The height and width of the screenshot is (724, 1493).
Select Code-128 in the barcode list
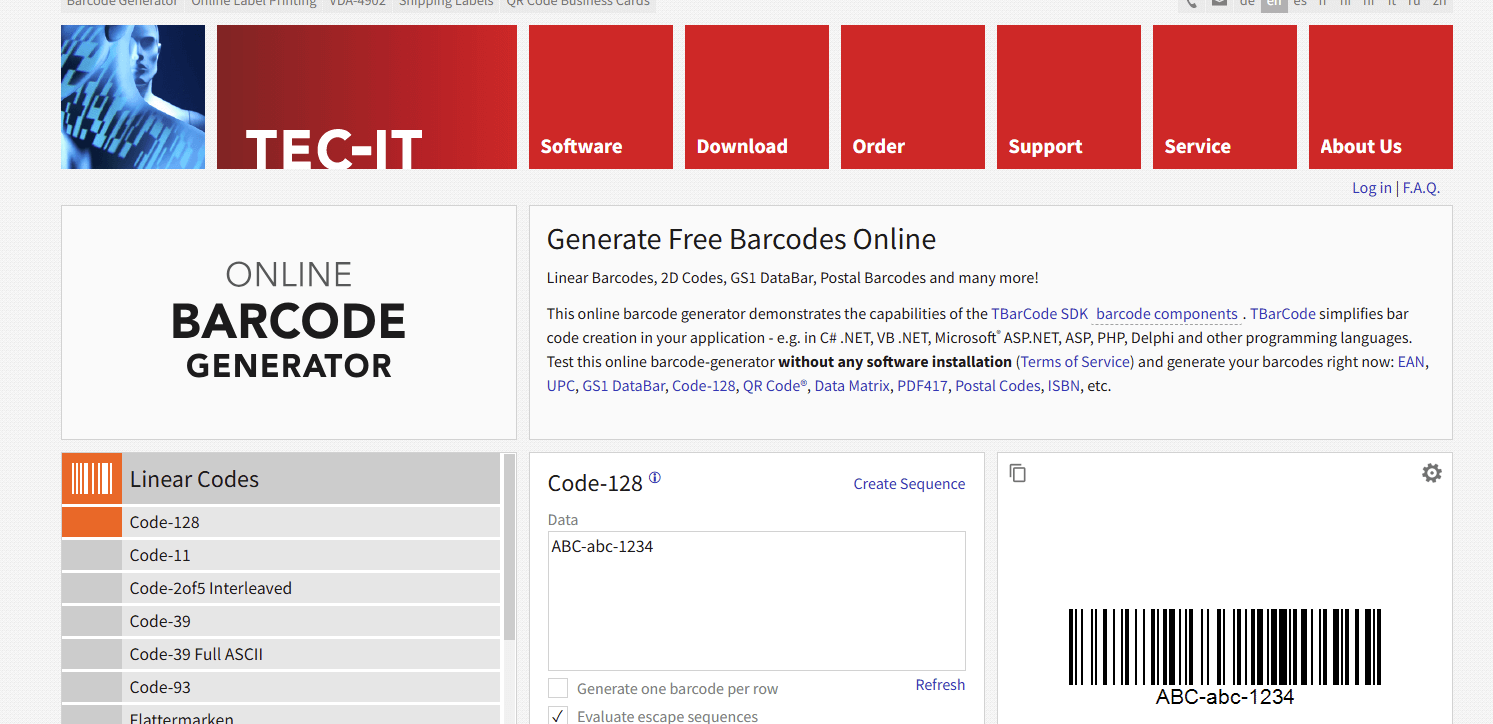pos(281,522)
